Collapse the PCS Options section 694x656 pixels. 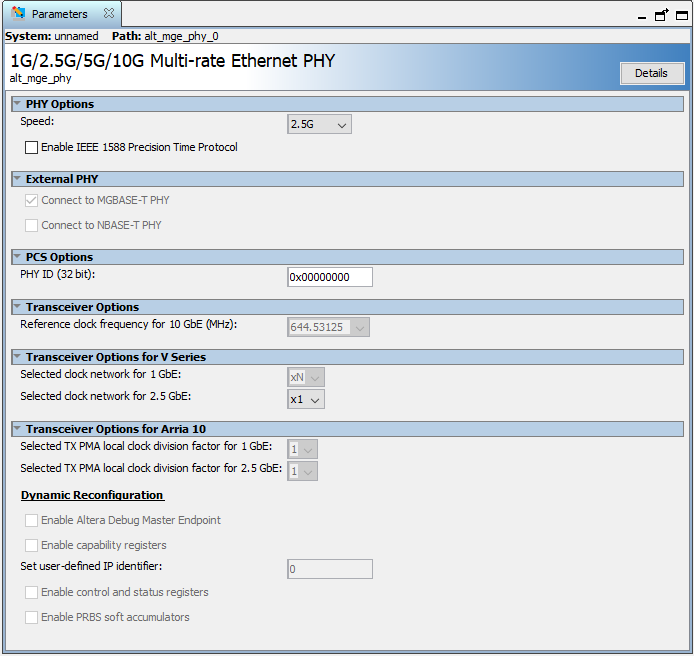coord(17,257)
